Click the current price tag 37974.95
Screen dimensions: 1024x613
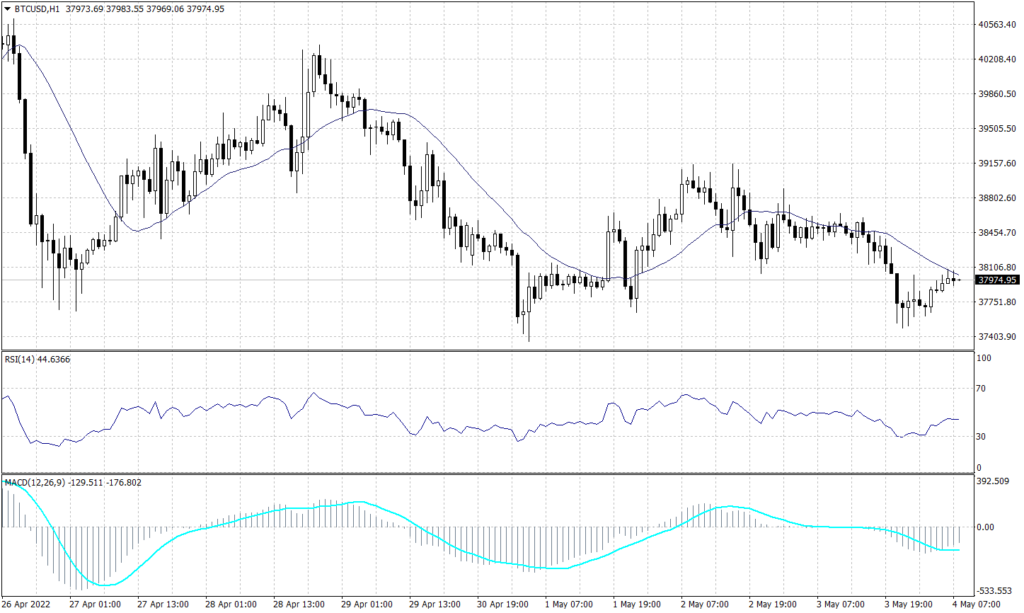995,281
